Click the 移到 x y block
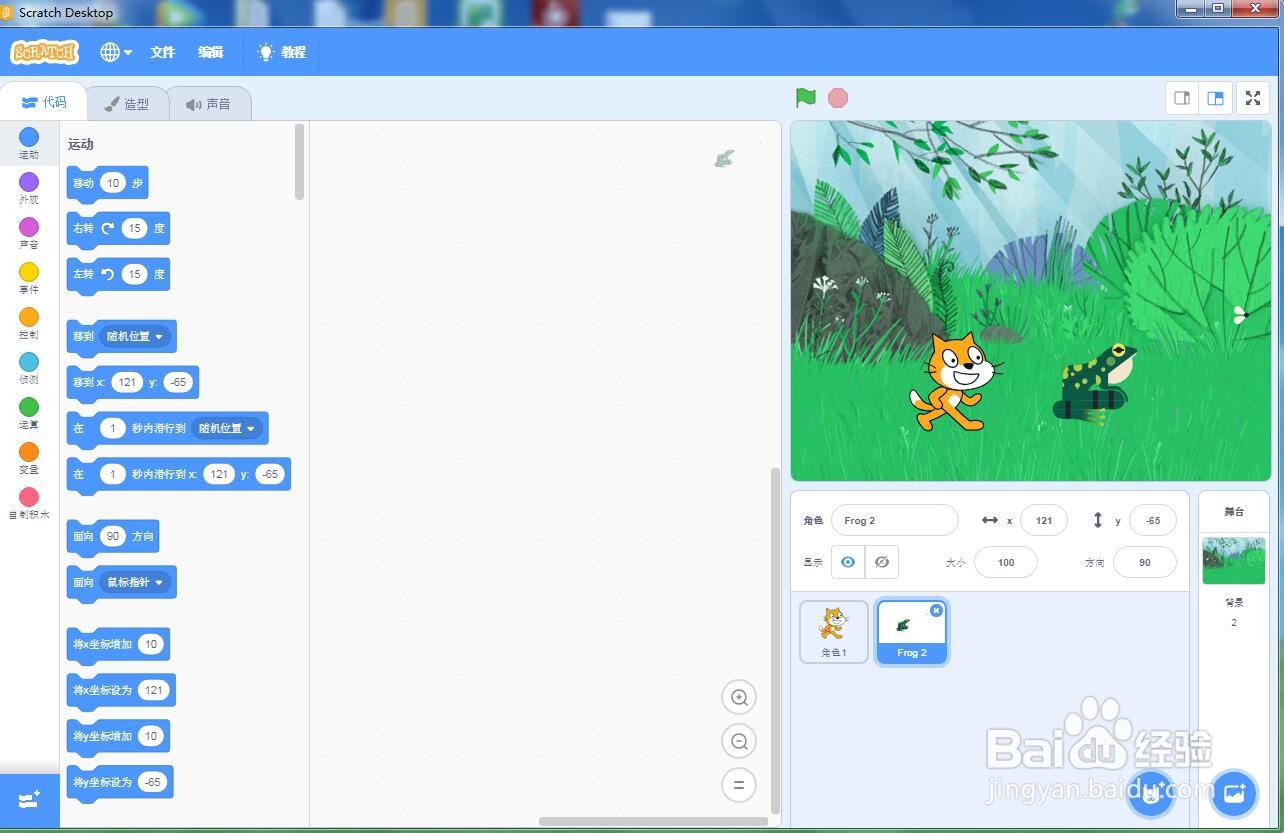 pyautogui.click(x=132, y=383)
